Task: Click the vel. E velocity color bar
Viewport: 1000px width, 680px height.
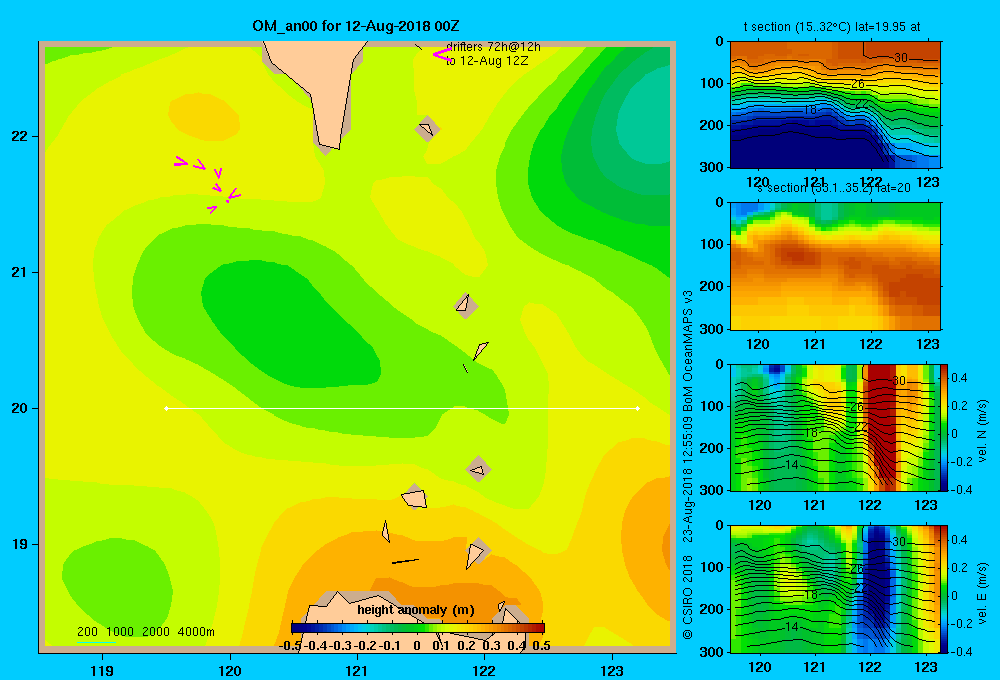Action: click(x=944, y=589)
